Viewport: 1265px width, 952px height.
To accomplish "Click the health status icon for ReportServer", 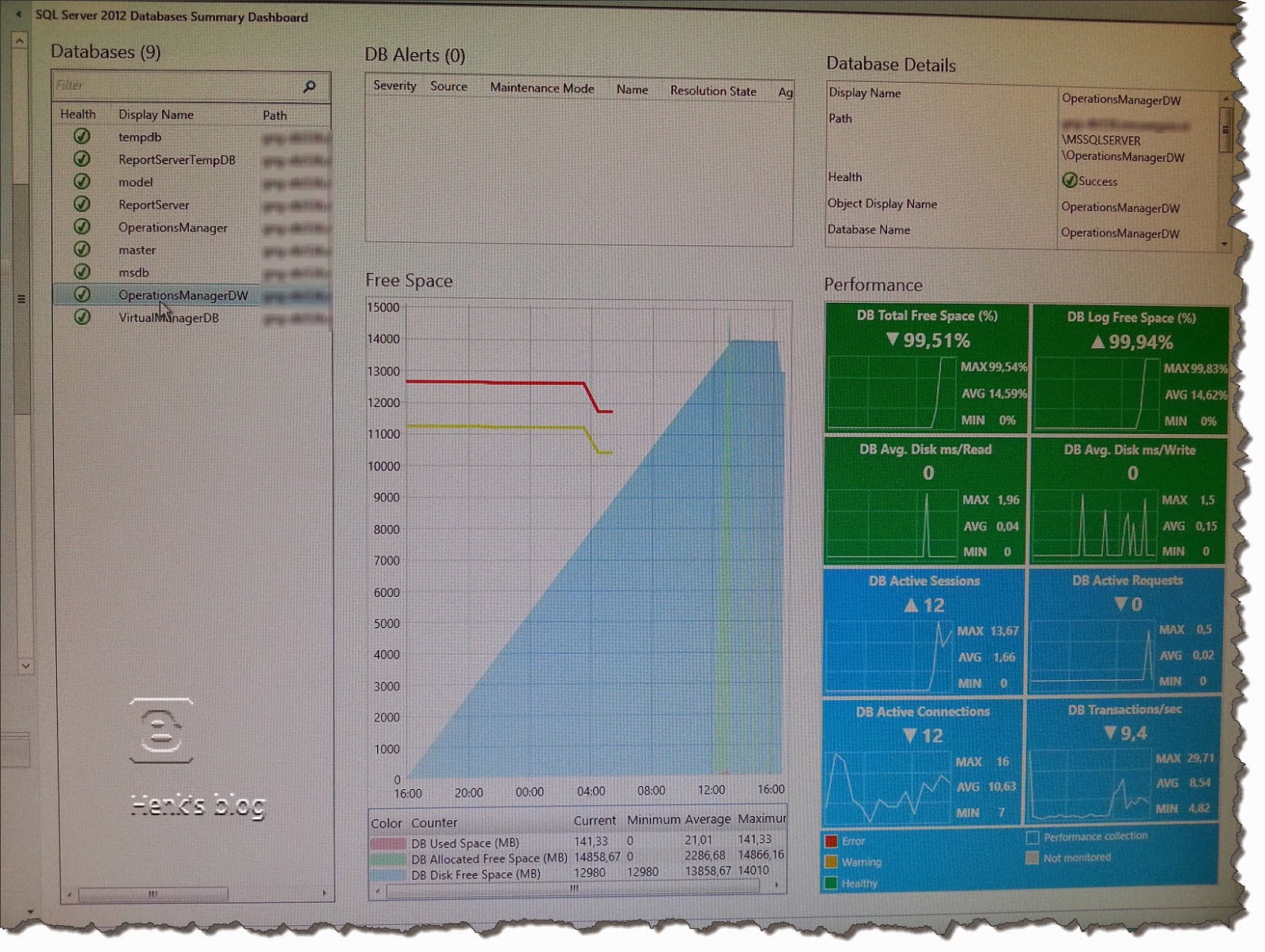I will pos(81,204).
